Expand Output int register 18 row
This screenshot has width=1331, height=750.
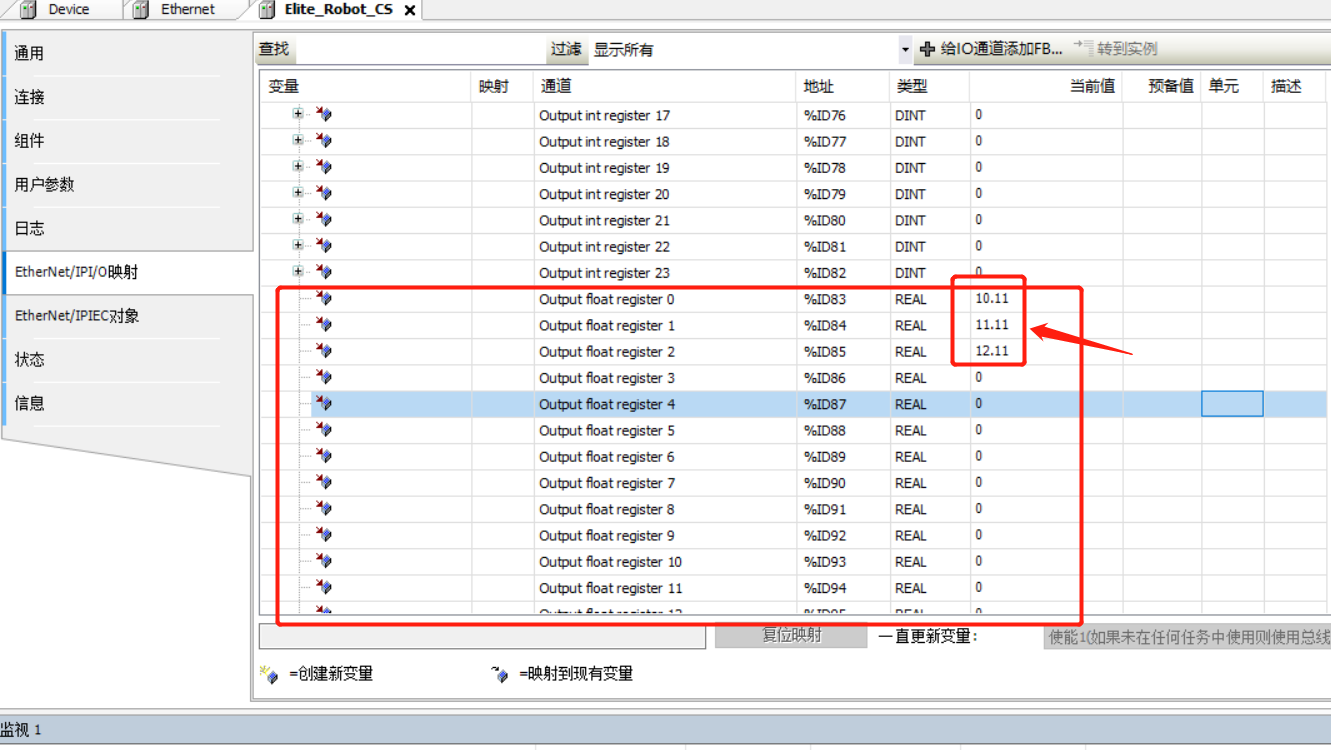tap(298, 141)
